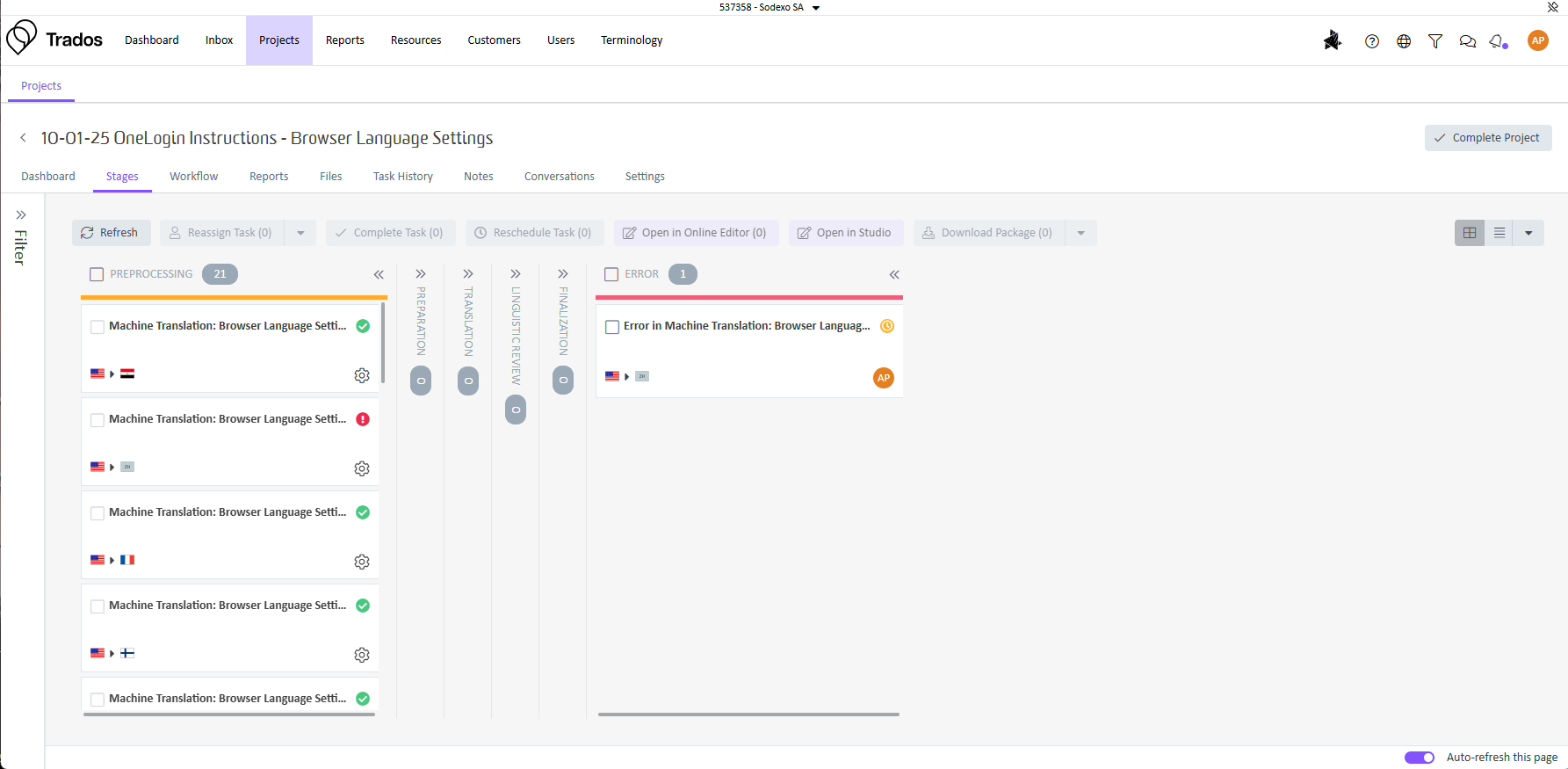This screenshot has width=1568, height=769.
Task: Open the conversations chat bubbles icon
Action: pyautogui.click(x=1467, y=41)
